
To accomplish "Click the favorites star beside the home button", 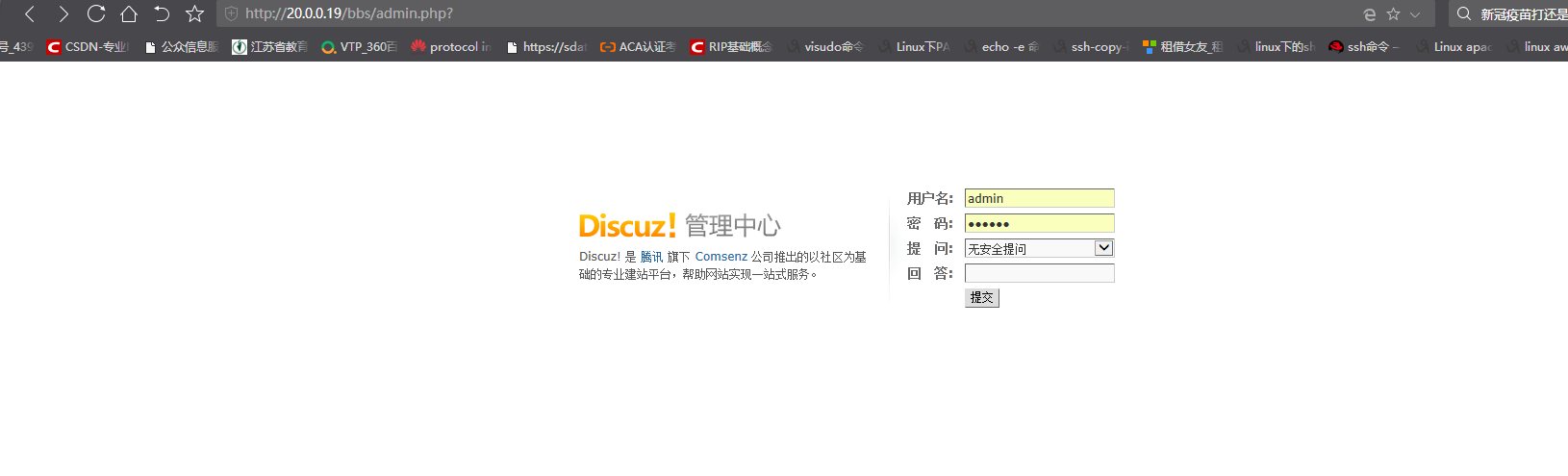I will [194, 13].
